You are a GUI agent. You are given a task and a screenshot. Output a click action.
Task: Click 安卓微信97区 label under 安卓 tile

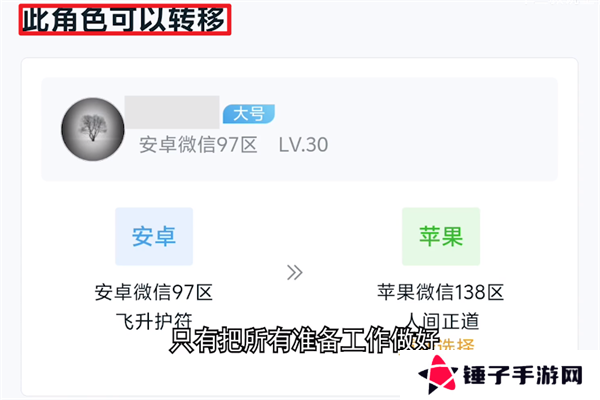pos(154,292)
